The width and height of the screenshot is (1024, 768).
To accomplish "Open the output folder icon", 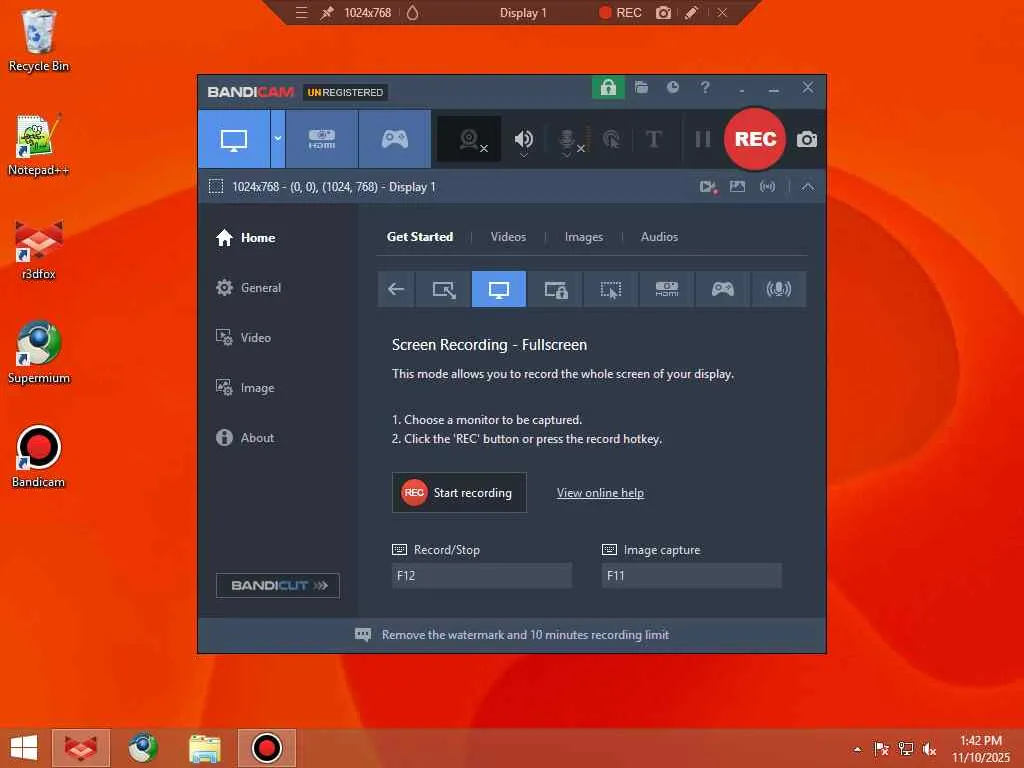I will (641, 88).
